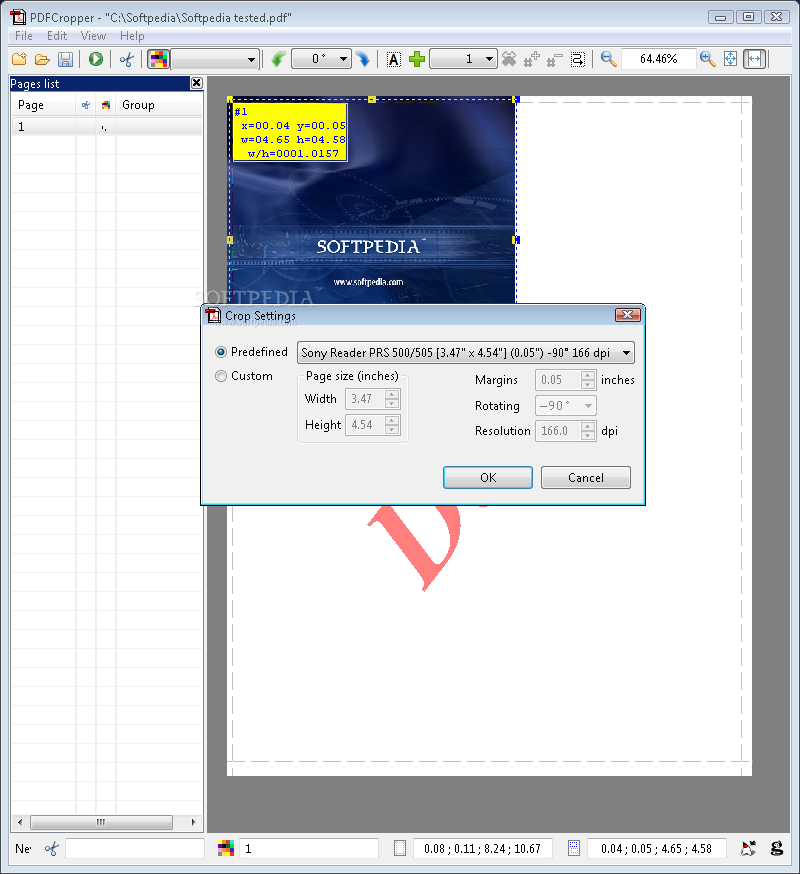The width and height of the screenshot is (800, 874).
Task: Click the floppy disk save icon
Action: pos(65,59)
